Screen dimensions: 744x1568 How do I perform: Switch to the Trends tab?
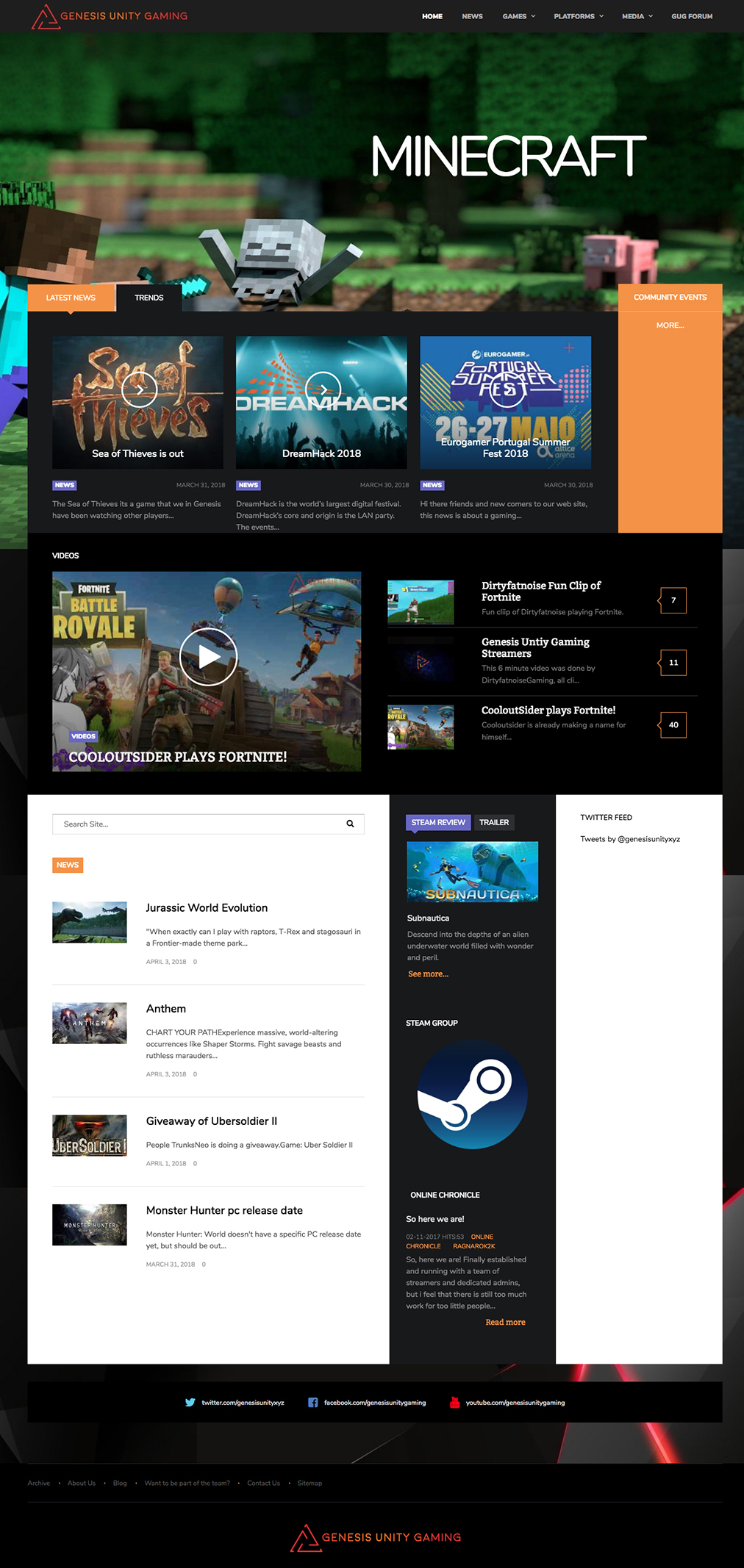click(149, 298)
